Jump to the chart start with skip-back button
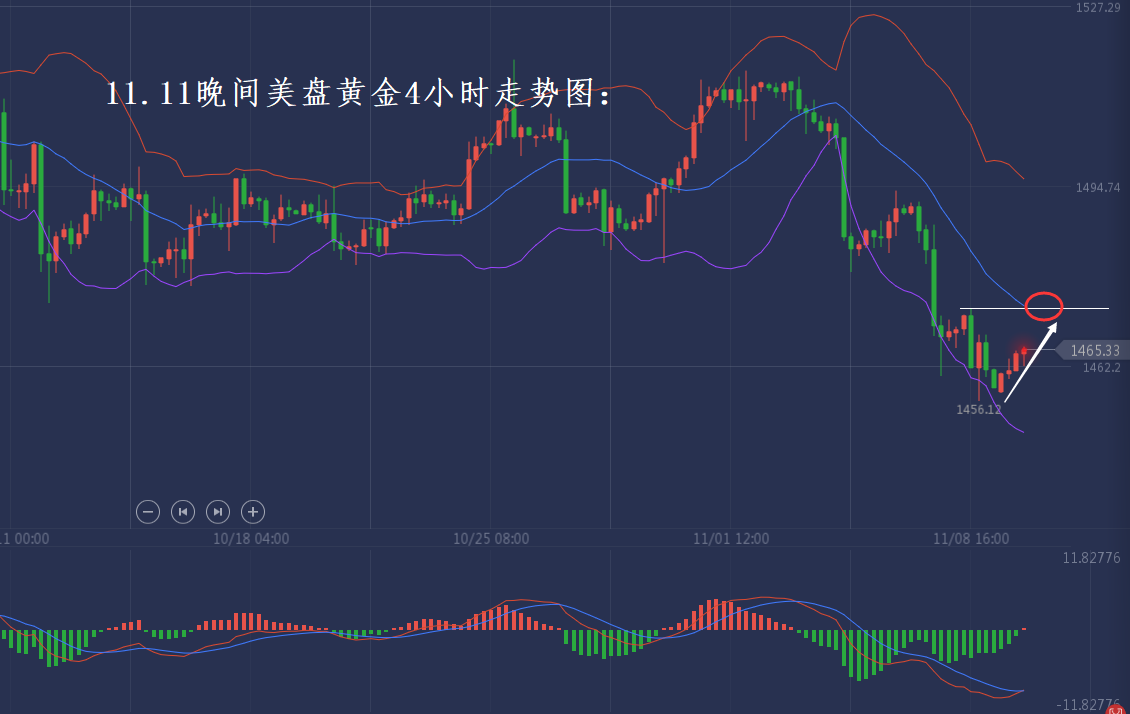This screenshot has height=714, width=1130. coord(183,512)
